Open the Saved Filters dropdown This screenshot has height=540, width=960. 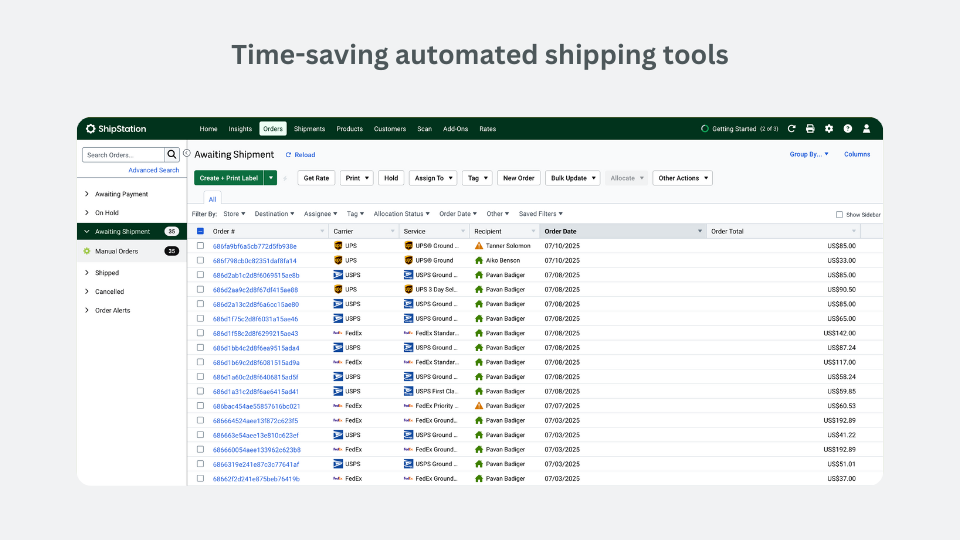[x=541, y=214]
